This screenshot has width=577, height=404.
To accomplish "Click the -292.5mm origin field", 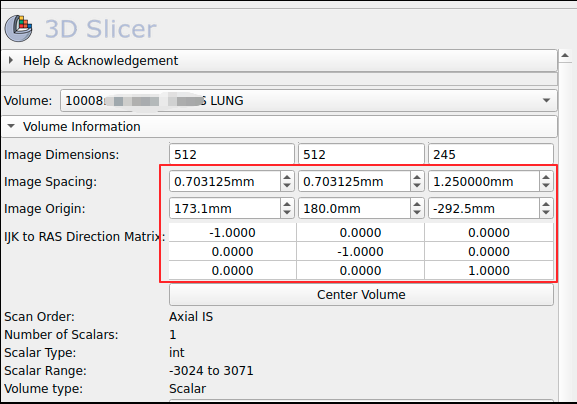I will (484, 208).
